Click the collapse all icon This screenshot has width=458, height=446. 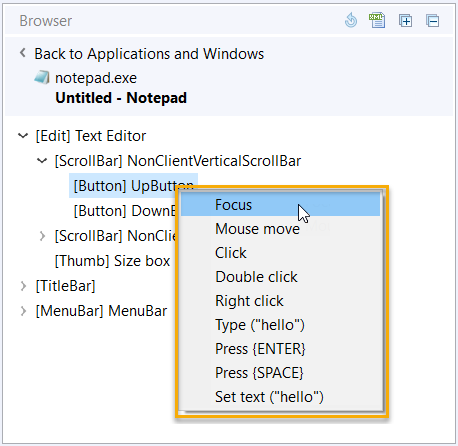coord(432,21)
